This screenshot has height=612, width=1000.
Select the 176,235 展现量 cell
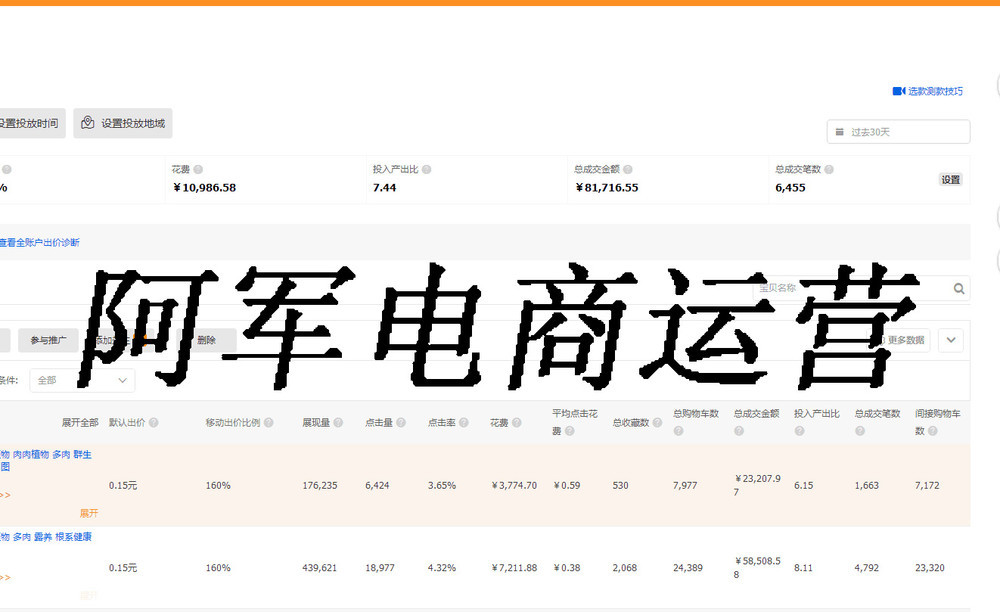320,486
